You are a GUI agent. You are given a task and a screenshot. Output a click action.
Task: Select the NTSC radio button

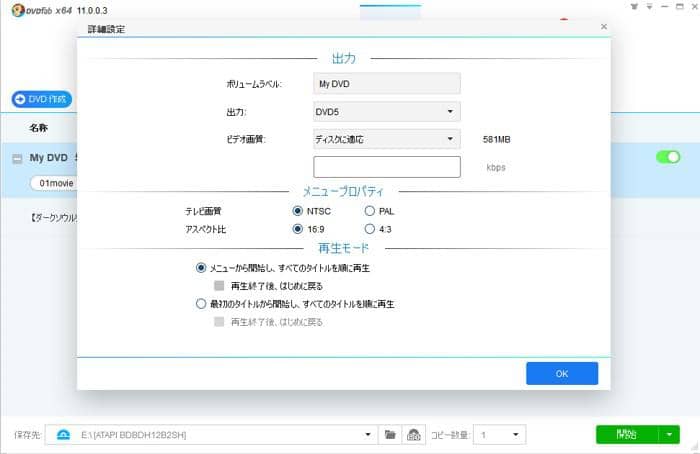(x=298, y=211)
